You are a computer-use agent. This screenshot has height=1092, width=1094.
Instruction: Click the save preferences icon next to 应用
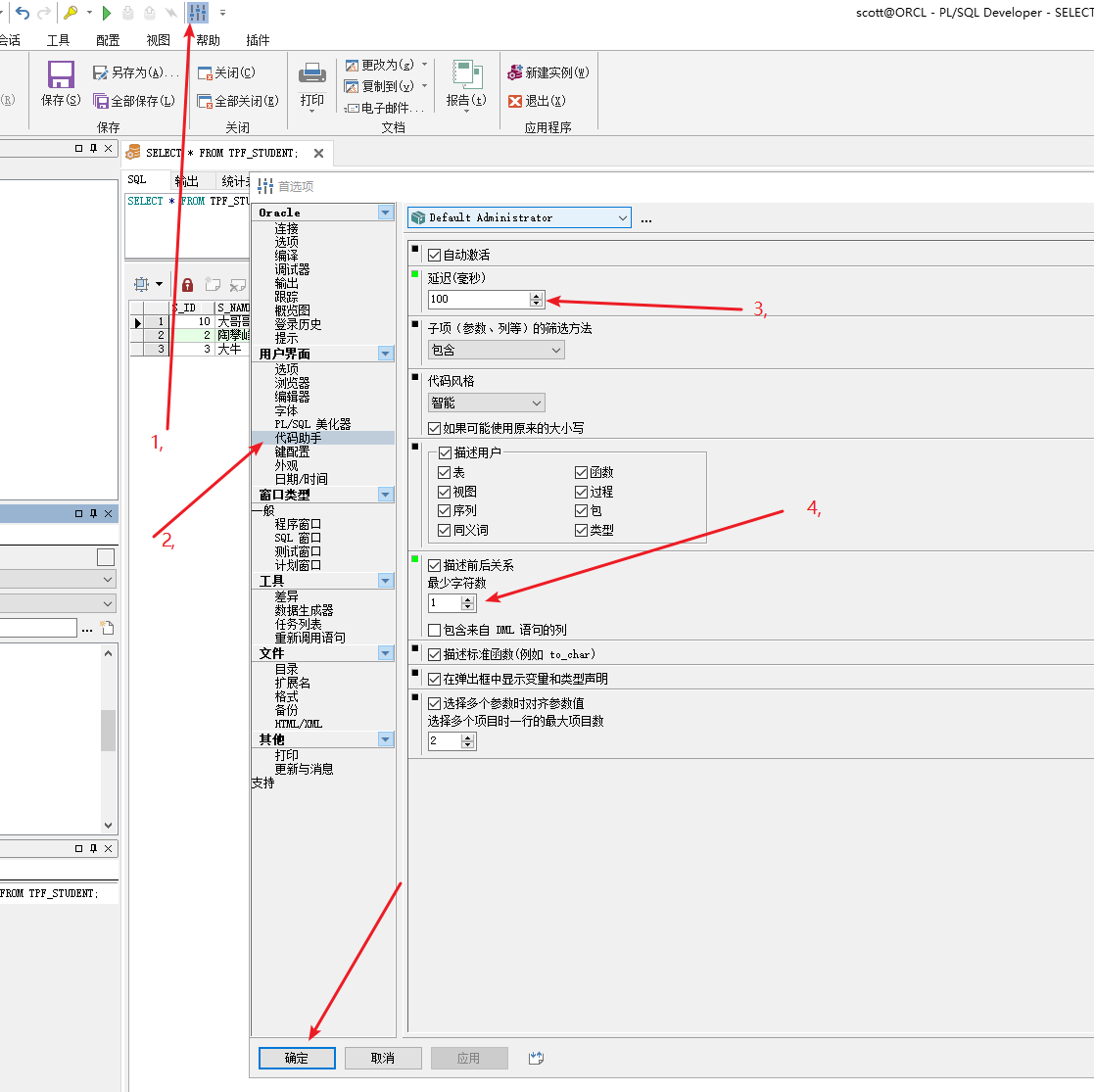(x=536, y=1058)
